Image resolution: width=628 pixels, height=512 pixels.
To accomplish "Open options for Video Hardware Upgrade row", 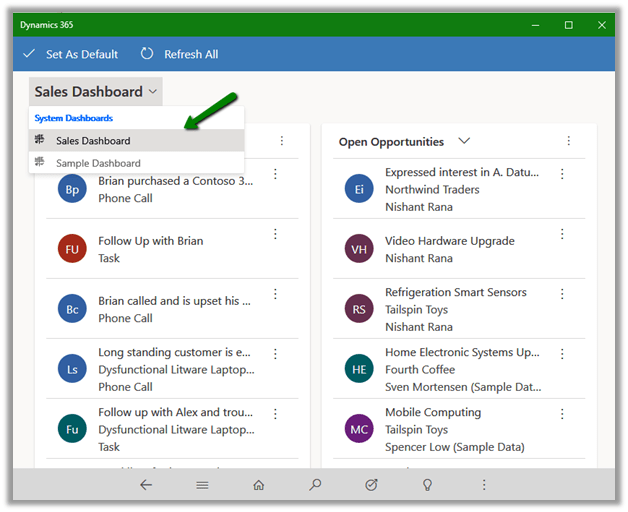I will click(x=562, y=234).
